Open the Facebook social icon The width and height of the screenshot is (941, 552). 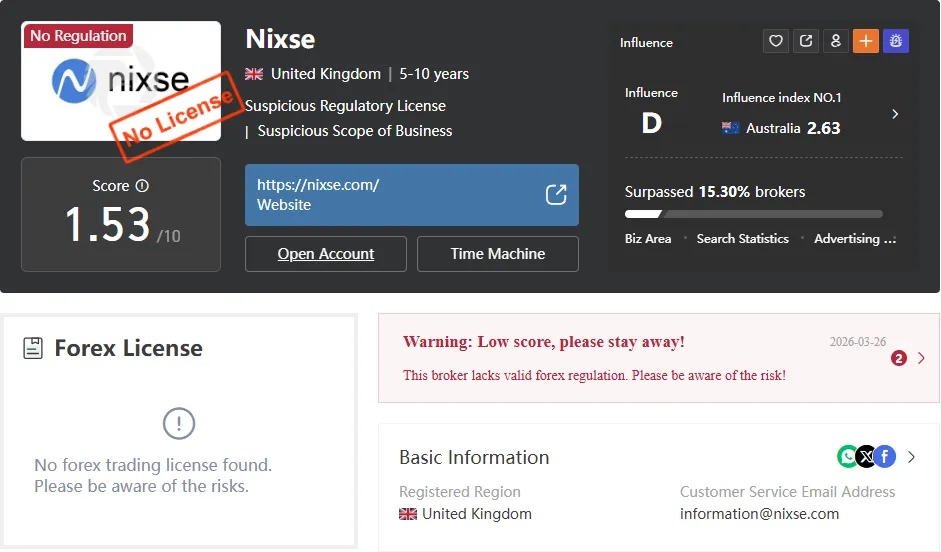tap(885, 457)
